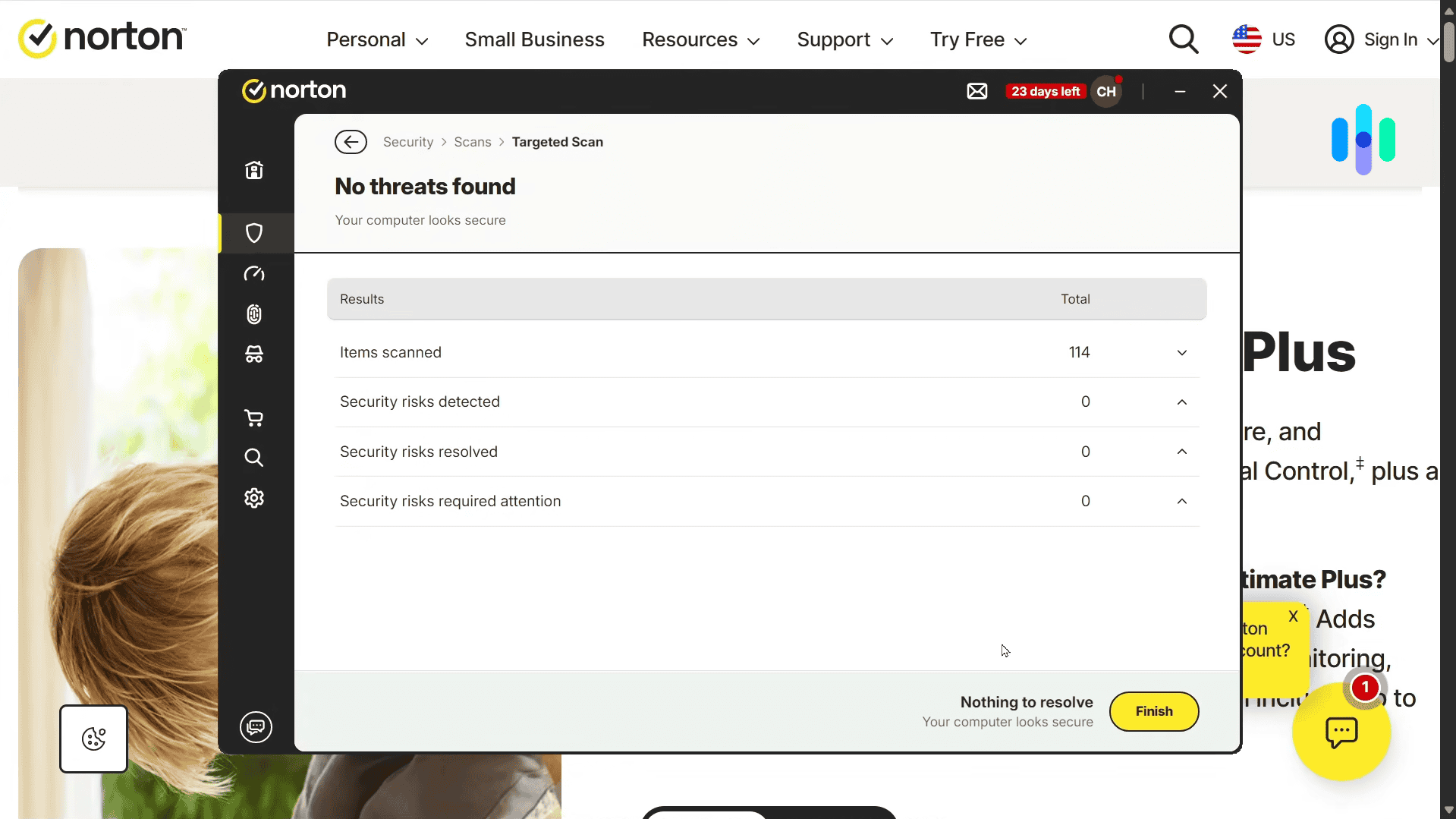This screenshot has height=819, width=1456.
Task: Open the Support dropdown menu
Action: [844, 39]
